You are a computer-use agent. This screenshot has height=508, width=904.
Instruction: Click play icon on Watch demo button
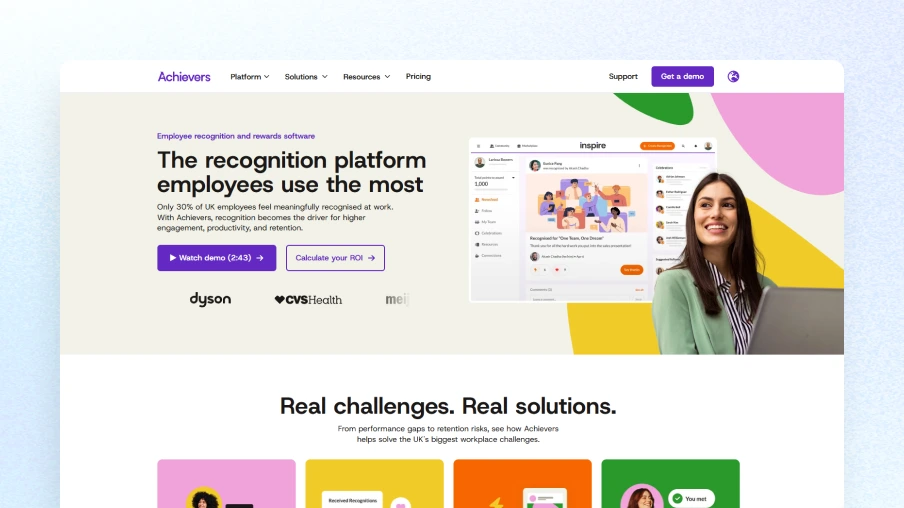[172, 258]
